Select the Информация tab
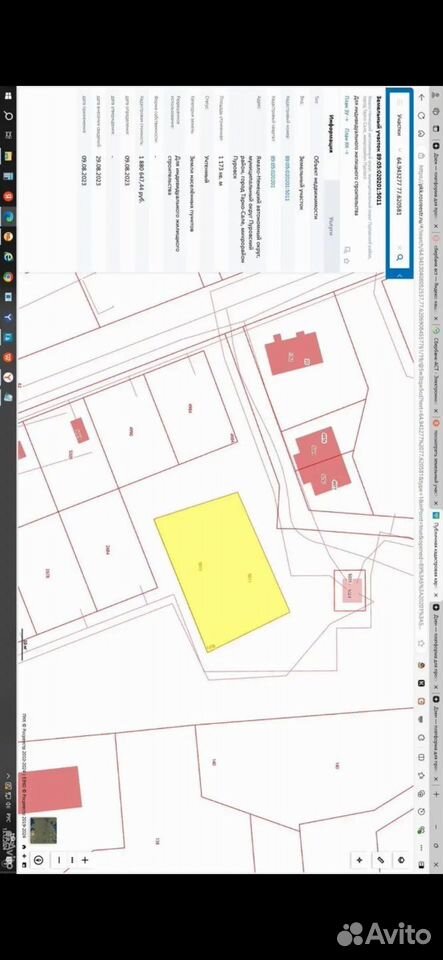Viewport: 443px width, 960px height. click(x=330, y=135)
